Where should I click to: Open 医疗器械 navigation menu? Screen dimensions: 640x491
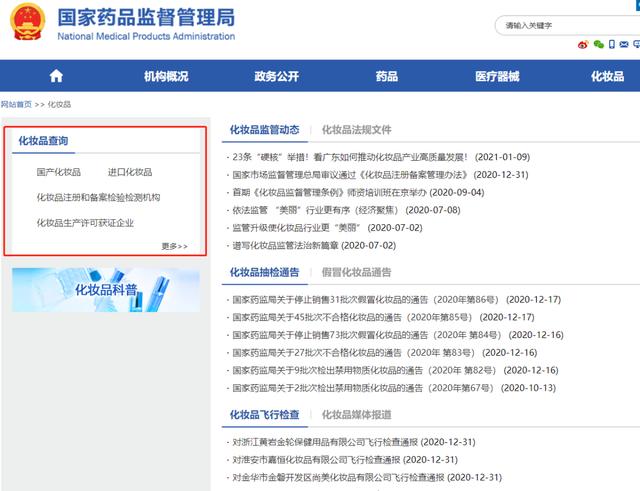pos(497,76)
